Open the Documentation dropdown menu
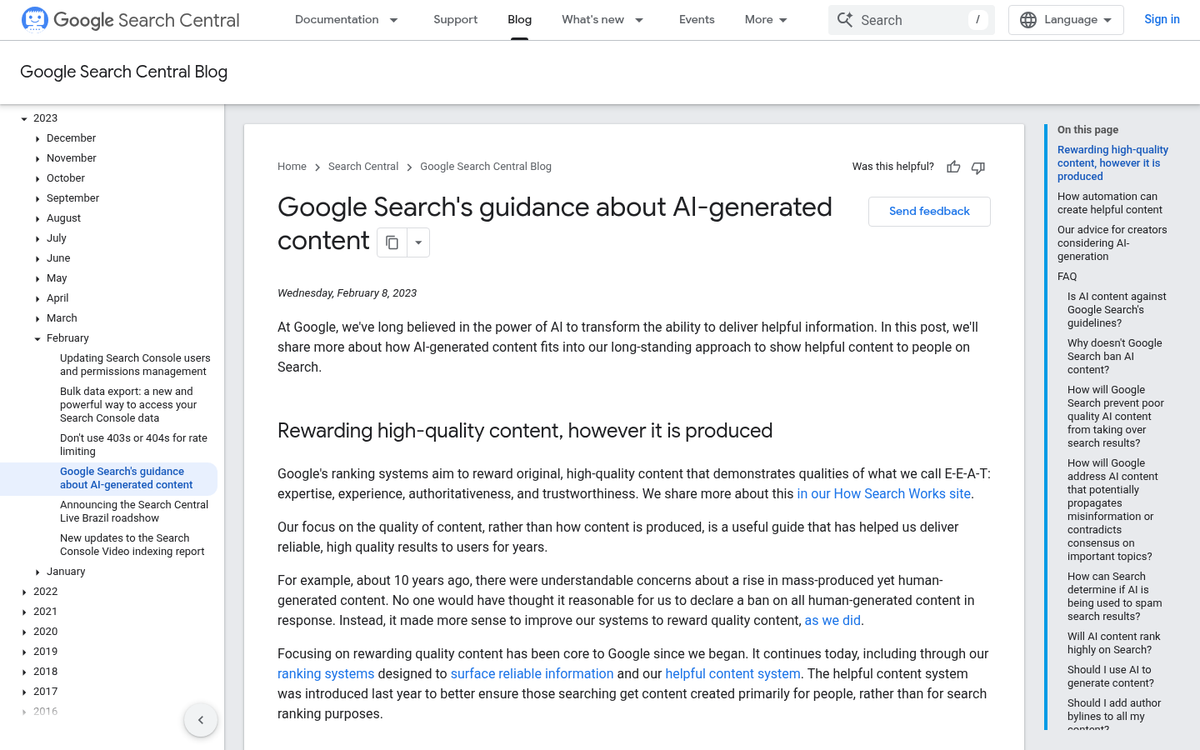Viewport: 1200px width, 750px height. point(347,20)
